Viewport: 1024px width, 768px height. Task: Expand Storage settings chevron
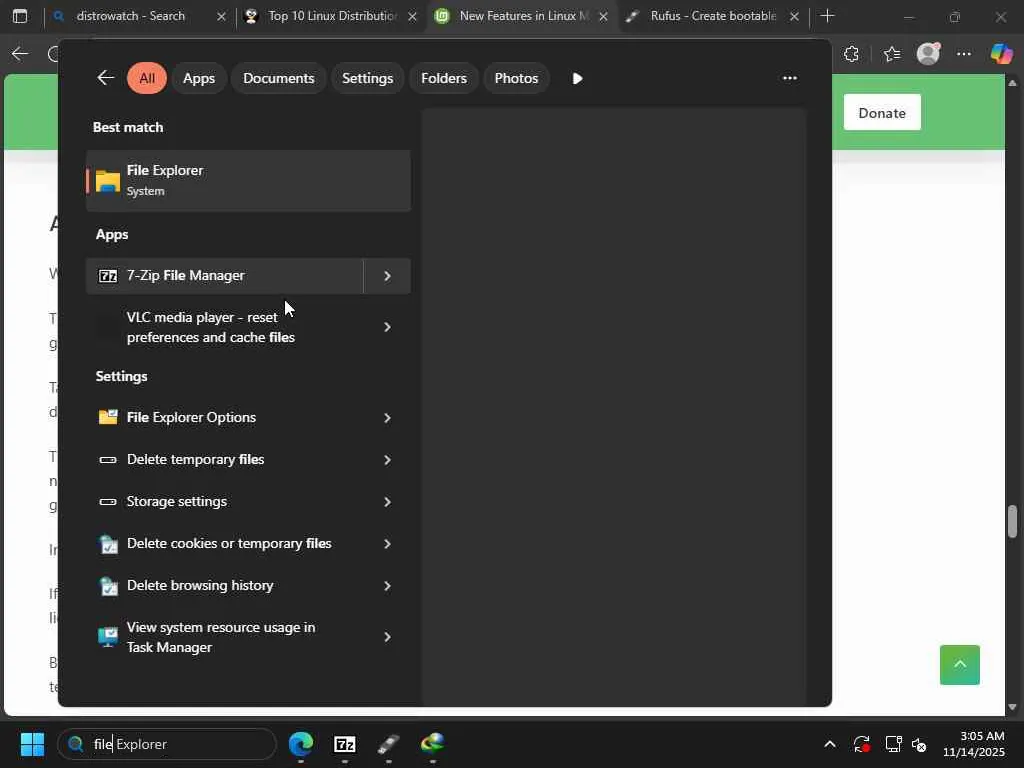pos(387,502)
